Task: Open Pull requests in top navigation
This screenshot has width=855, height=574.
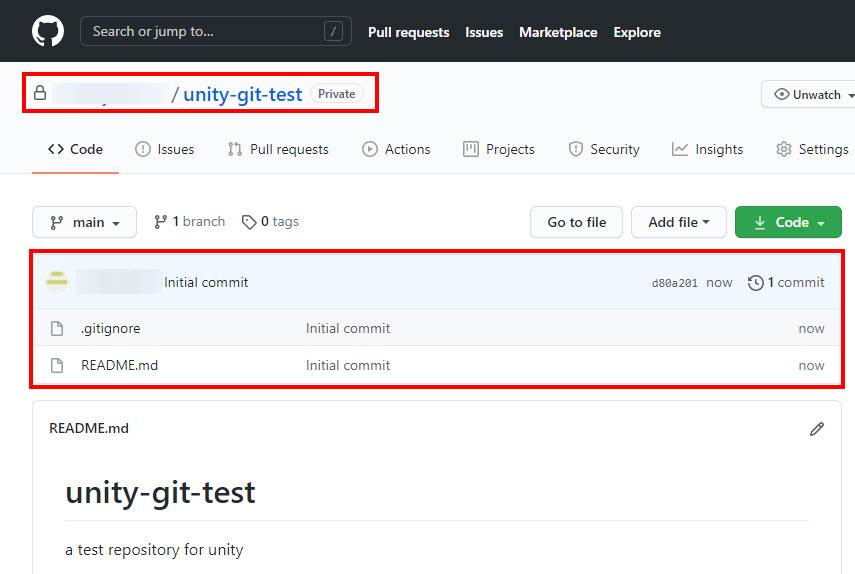Action: [x=408, y=32]
